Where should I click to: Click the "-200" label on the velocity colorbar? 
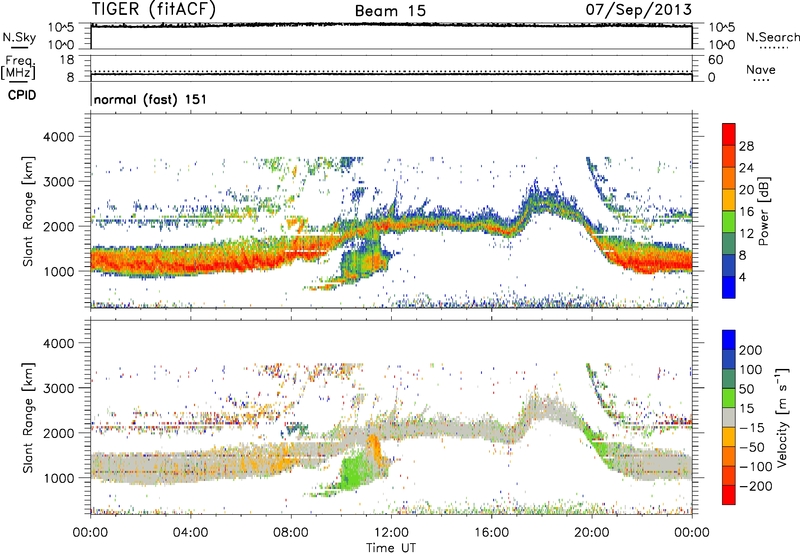756,487
